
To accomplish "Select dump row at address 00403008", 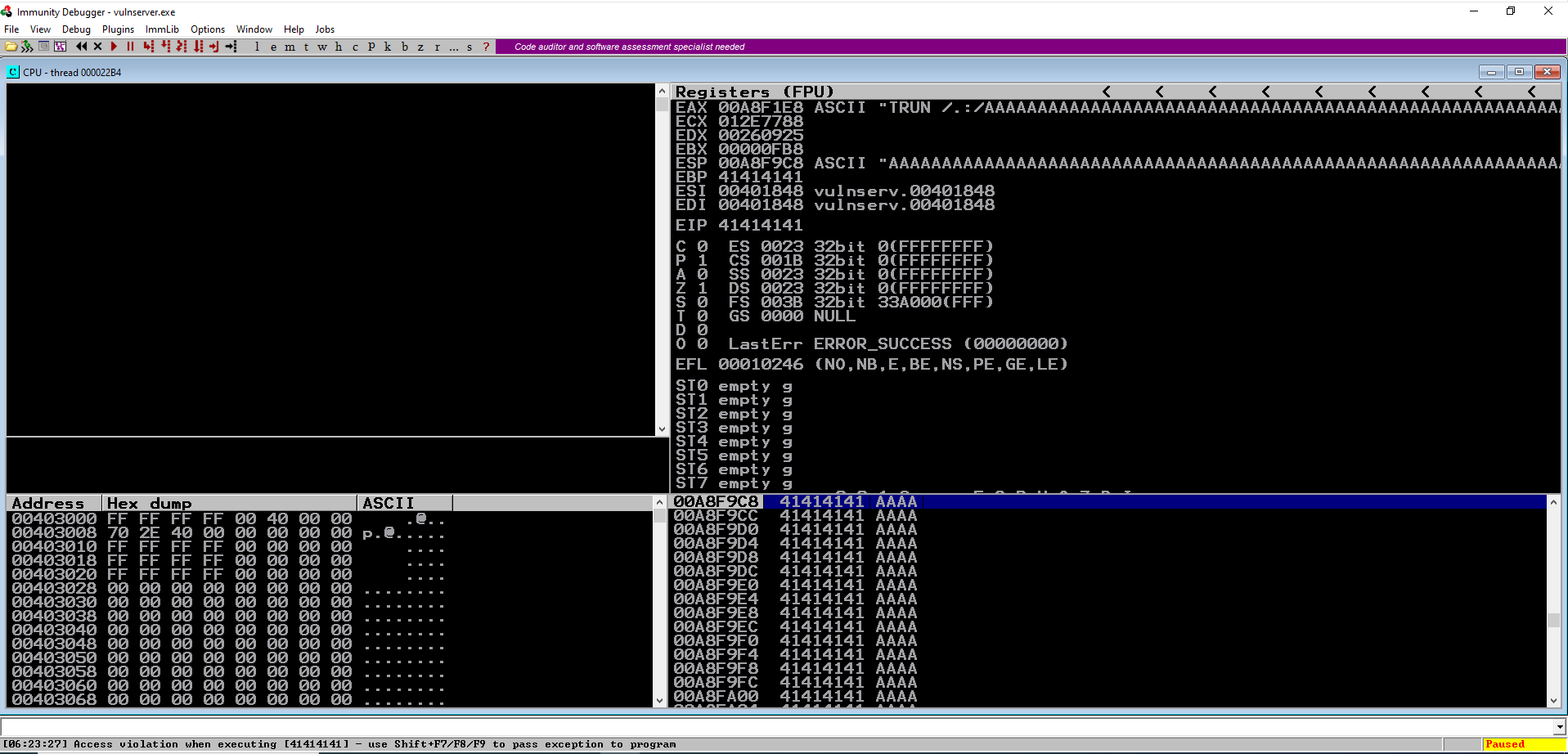I will coord(229,532).
